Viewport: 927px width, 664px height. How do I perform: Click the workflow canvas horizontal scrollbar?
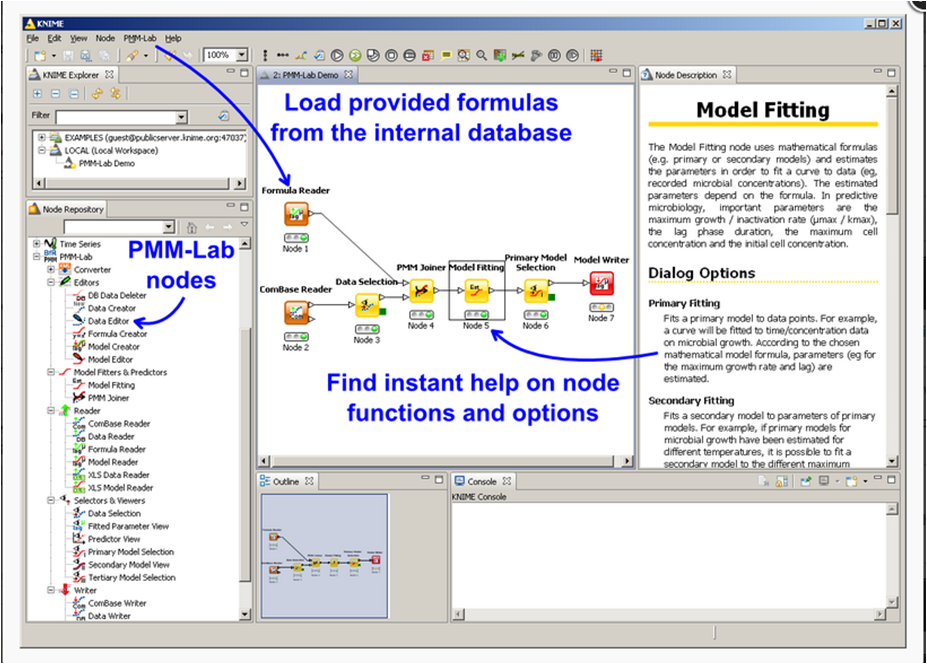point(446,461)
